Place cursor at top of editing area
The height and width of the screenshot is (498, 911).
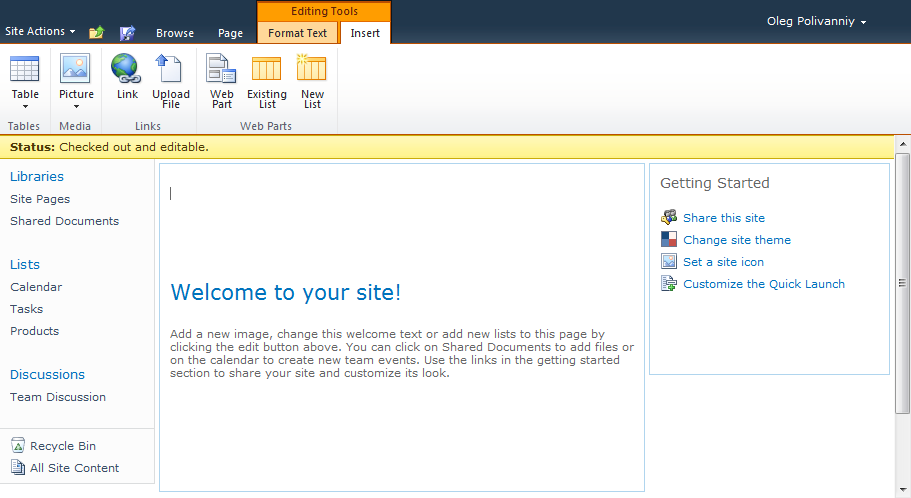point(170,194)
